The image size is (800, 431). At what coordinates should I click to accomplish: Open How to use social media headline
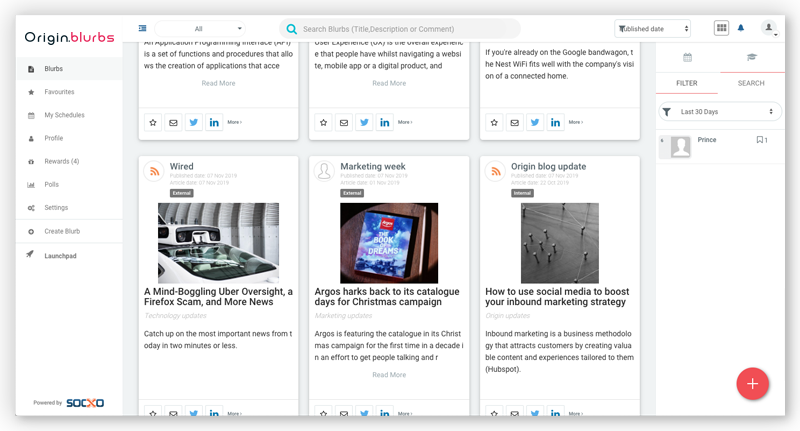557,297
